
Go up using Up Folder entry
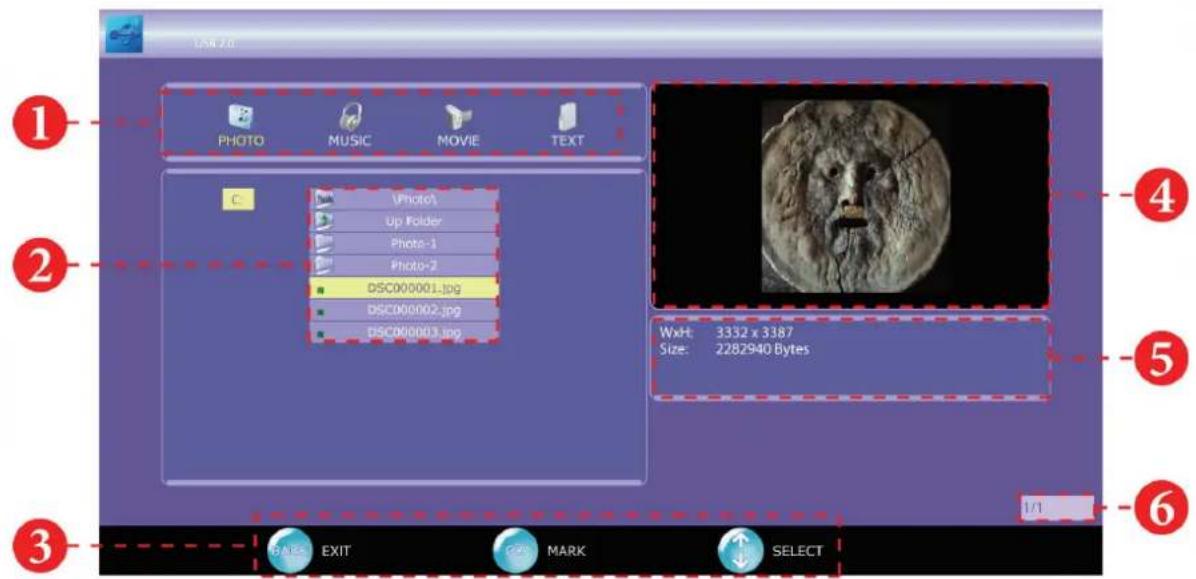point(404,222)
